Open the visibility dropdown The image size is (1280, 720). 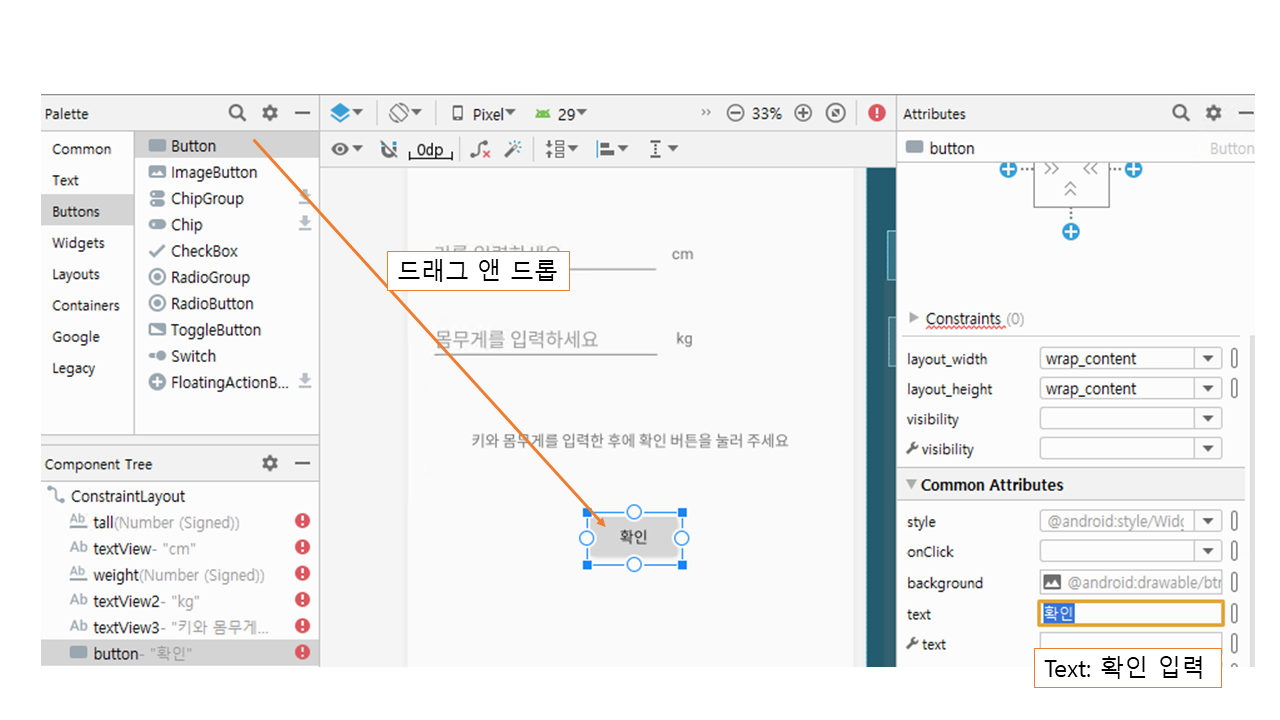click(1208, 419)
